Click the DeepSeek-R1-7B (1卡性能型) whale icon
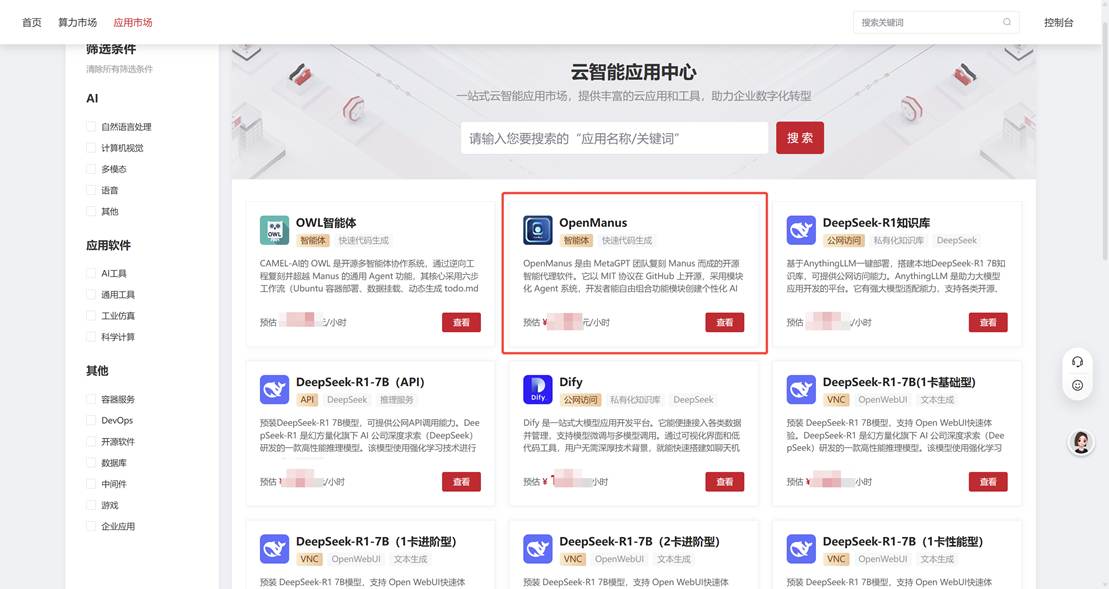Viewport: 1109px width, 589px height. 801,549
